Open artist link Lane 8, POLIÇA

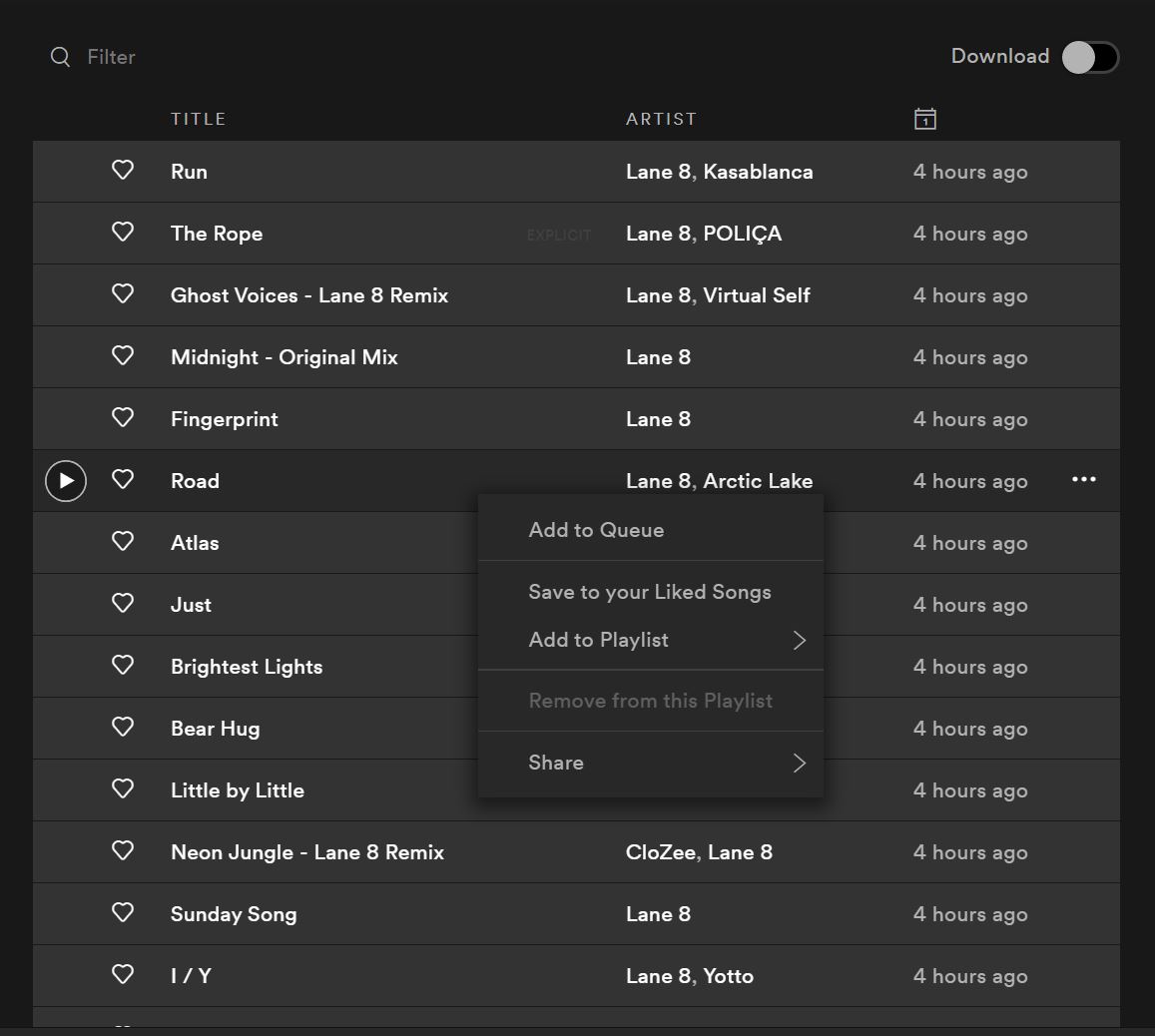704,234
